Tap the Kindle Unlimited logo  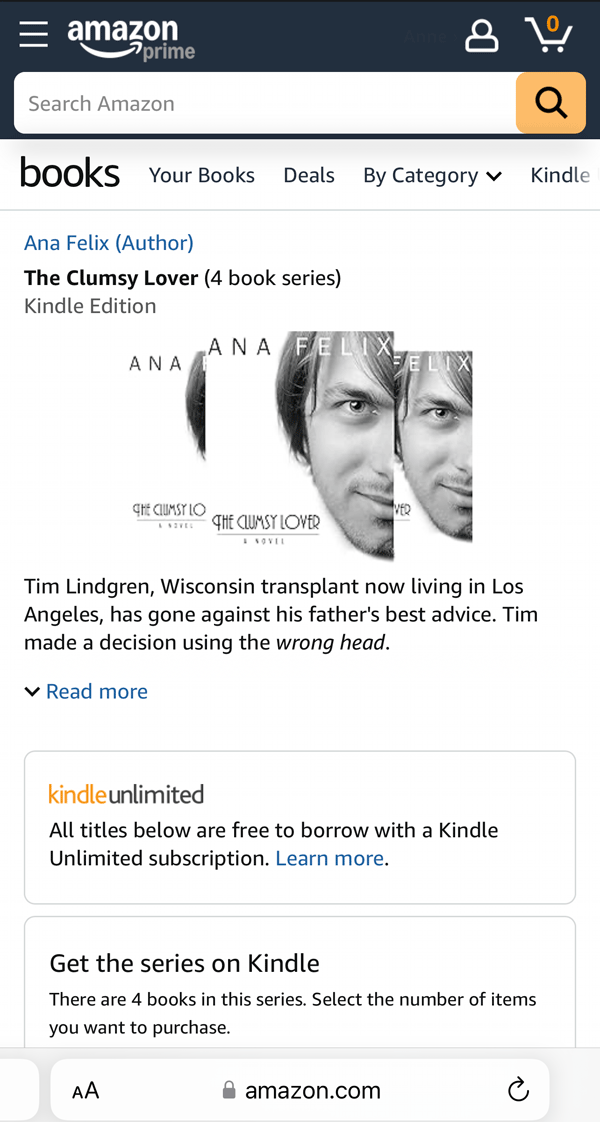[x=126, y=794]
